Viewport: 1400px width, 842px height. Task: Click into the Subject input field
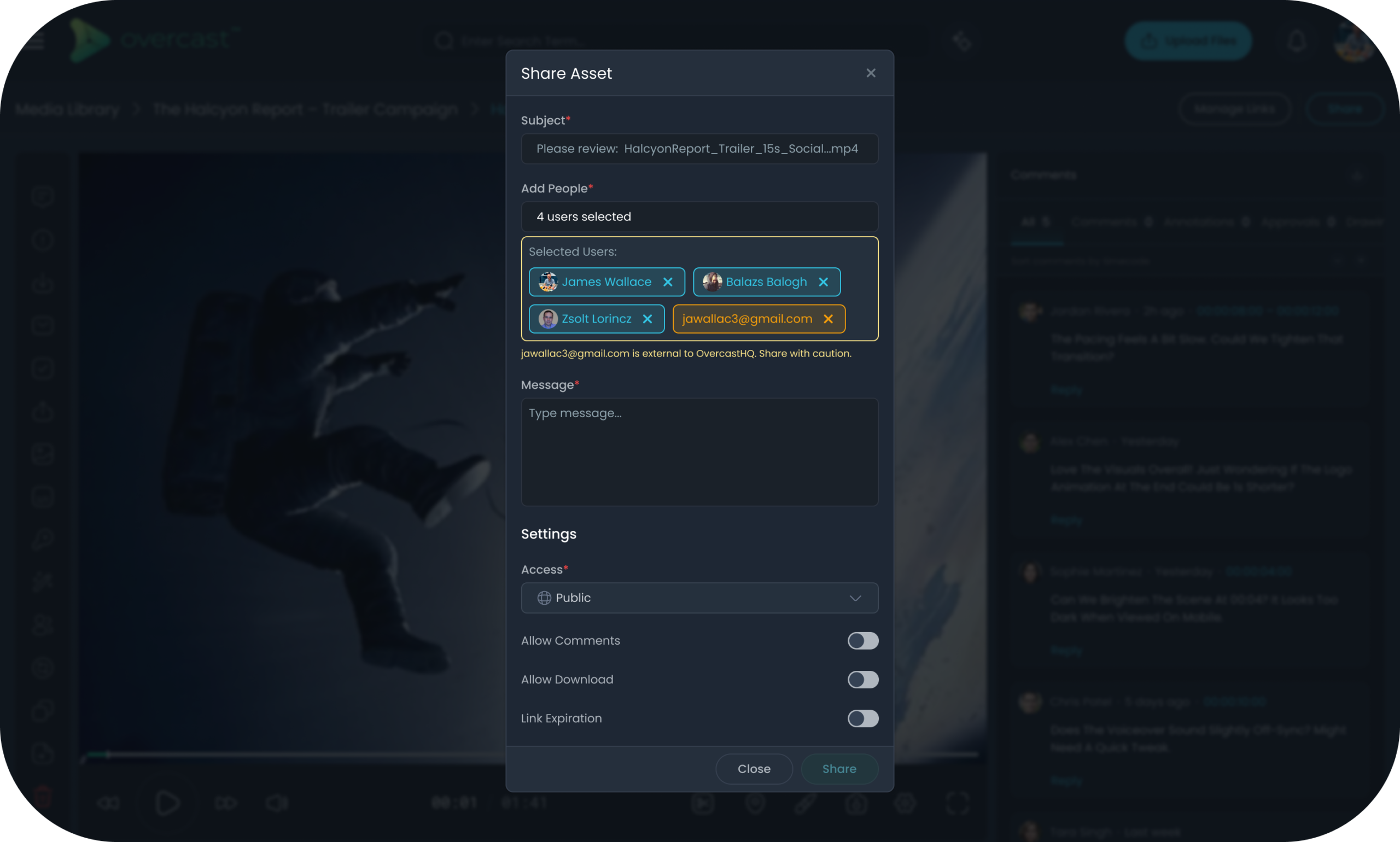tap(699, 149)
